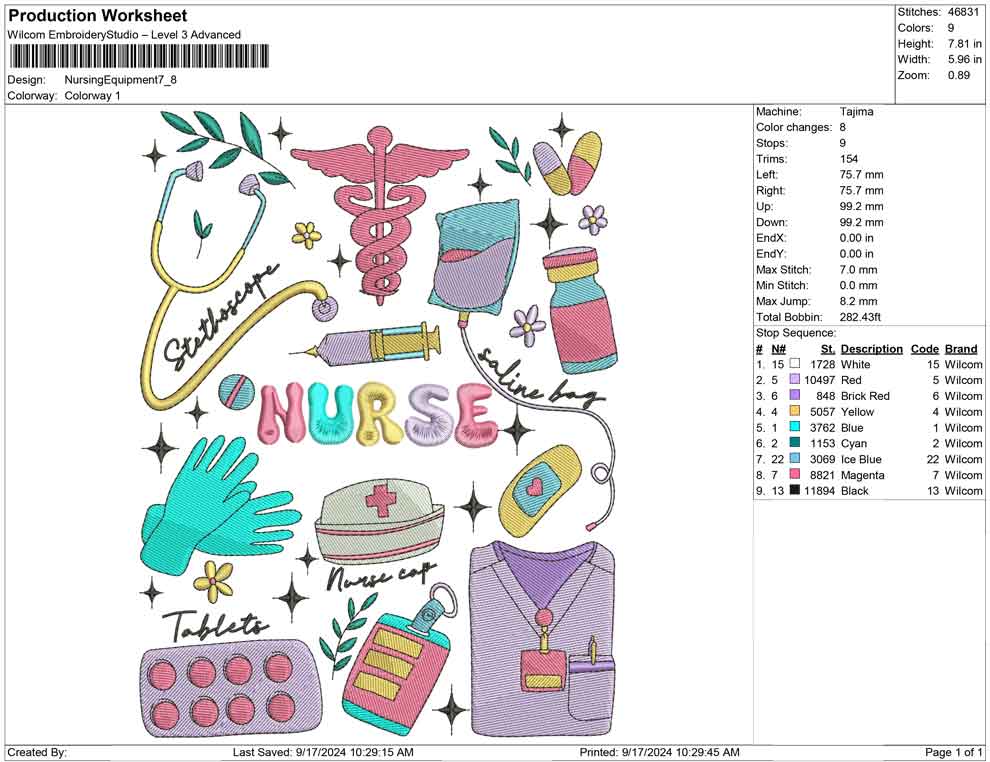Select the Black swatch in the last row

(796, 491)
